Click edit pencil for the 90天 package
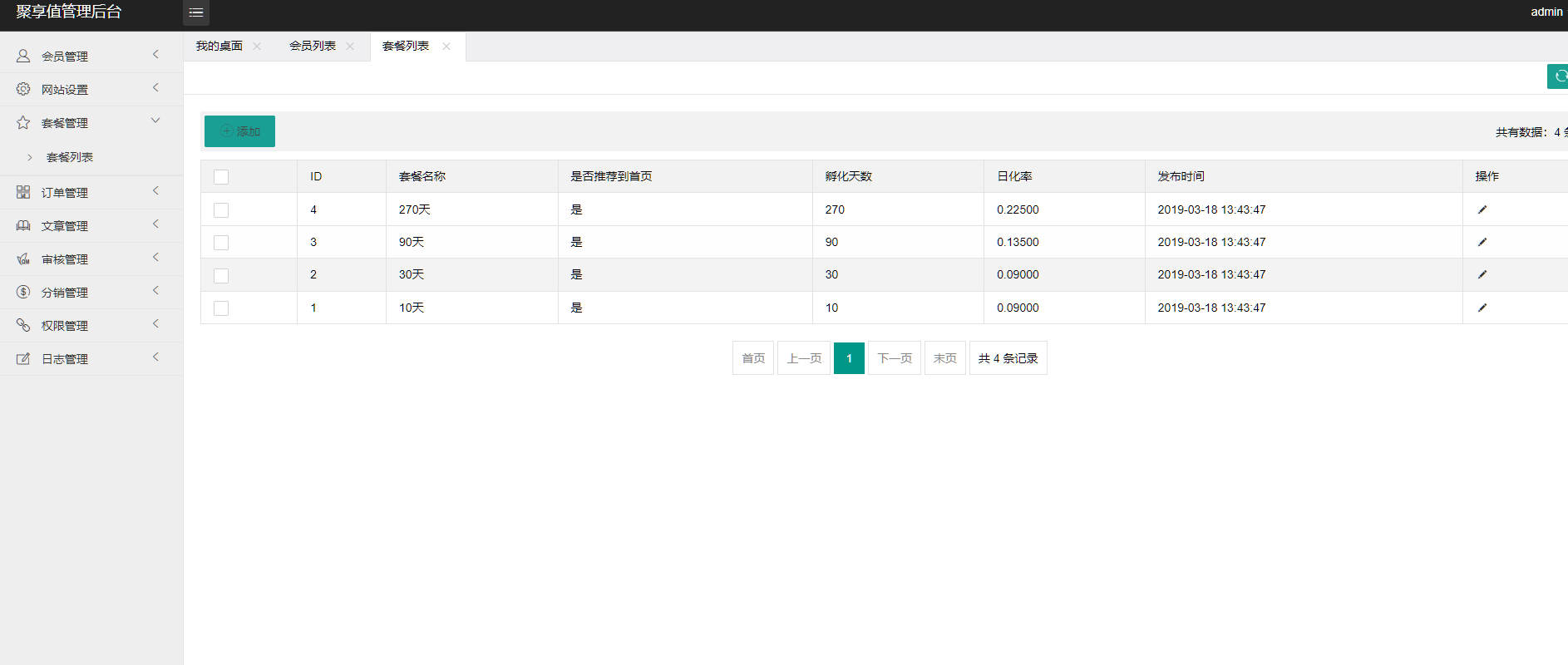This screenshot has width=1568, height=665. [x=1482, y=242]
